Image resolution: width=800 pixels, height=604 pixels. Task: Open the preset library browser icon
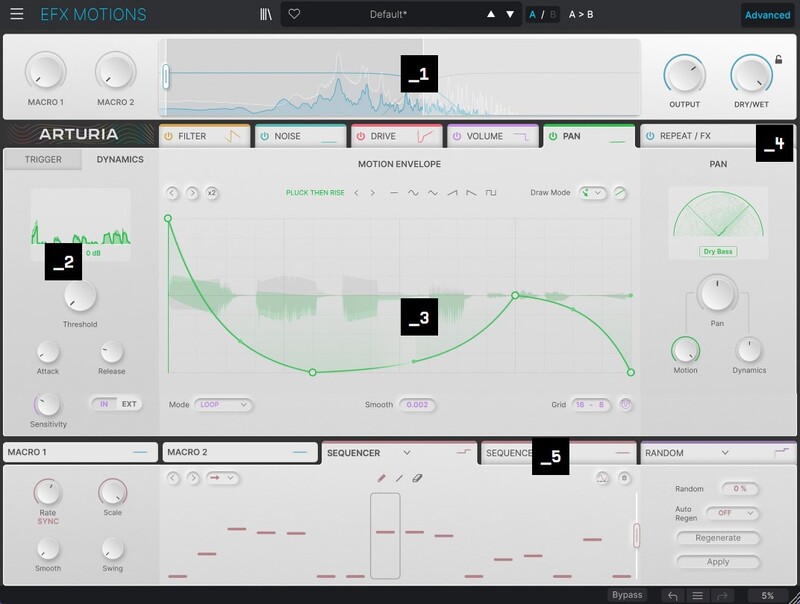265,14
